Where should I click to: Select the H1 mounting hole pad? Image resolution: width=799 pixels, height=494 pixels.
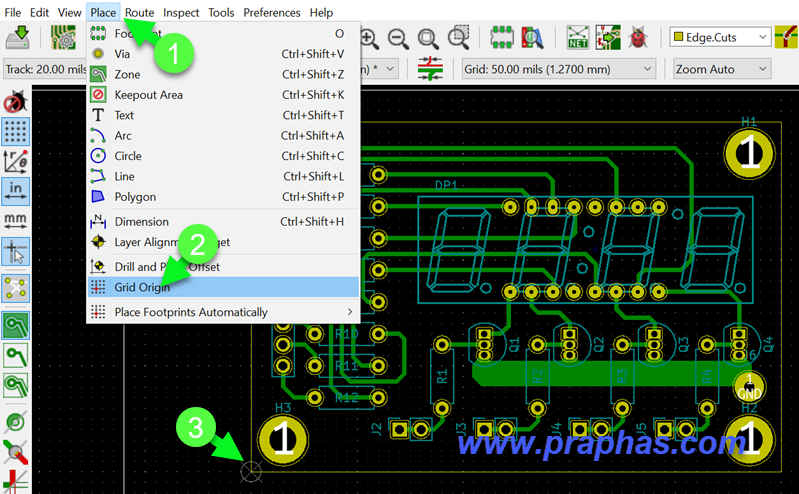[x=749, y=153]
